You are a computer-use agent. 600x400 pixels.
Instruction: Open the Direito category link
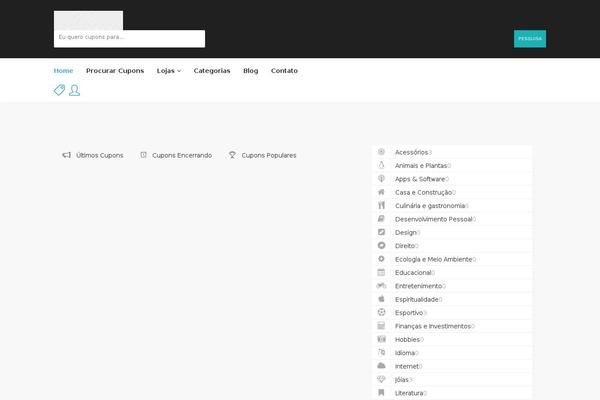pyautogui.click(x=405, y=246)
